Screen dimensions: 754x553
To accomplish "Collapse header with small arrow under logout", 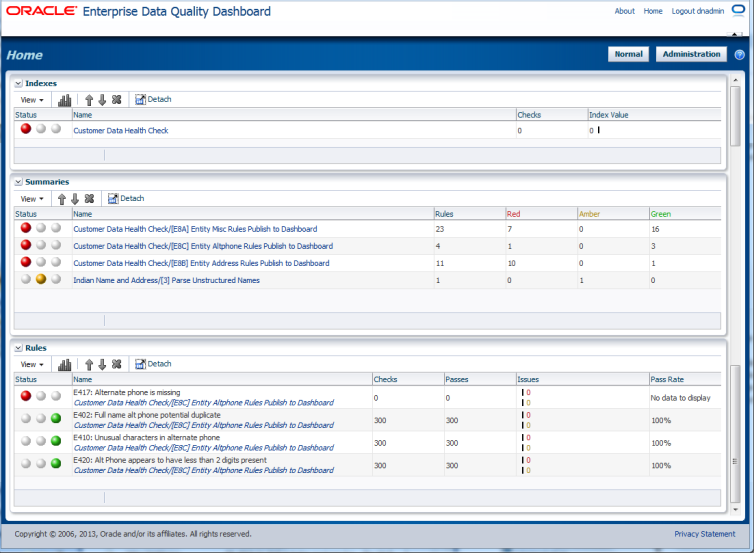I will tap(734, 34).
